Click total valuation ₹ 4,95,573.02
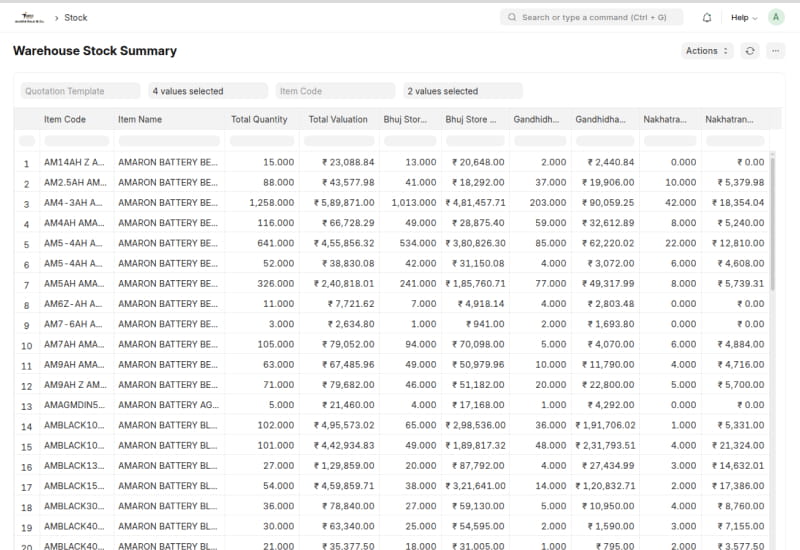 click(x=344, y=425)
